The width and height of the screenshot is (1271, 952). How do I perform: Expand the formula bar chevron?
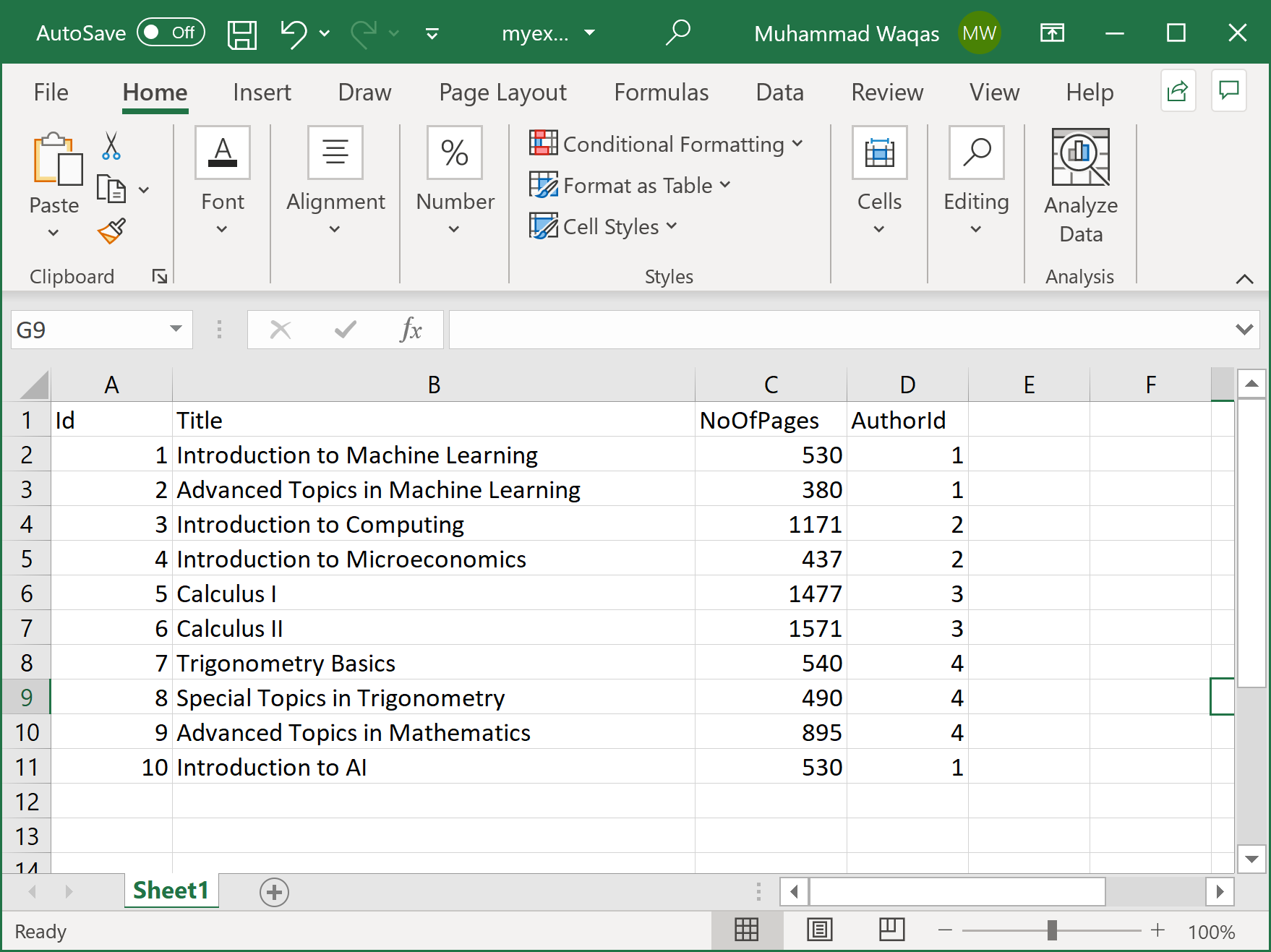tap(1244, 330)
